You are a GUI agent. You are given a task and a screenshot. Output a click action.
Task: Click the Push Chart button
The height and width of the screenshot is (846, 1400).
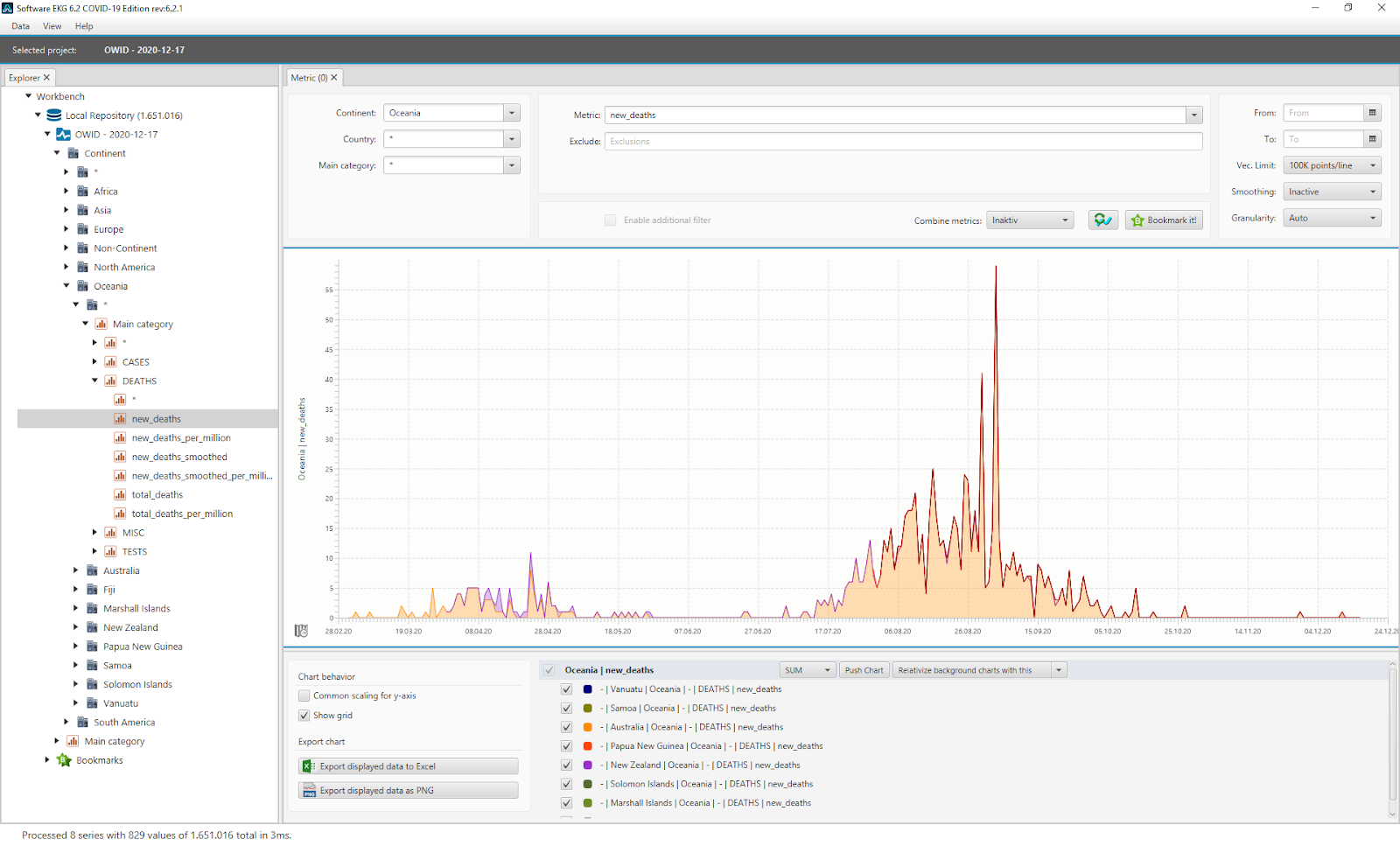pos(864,670)
